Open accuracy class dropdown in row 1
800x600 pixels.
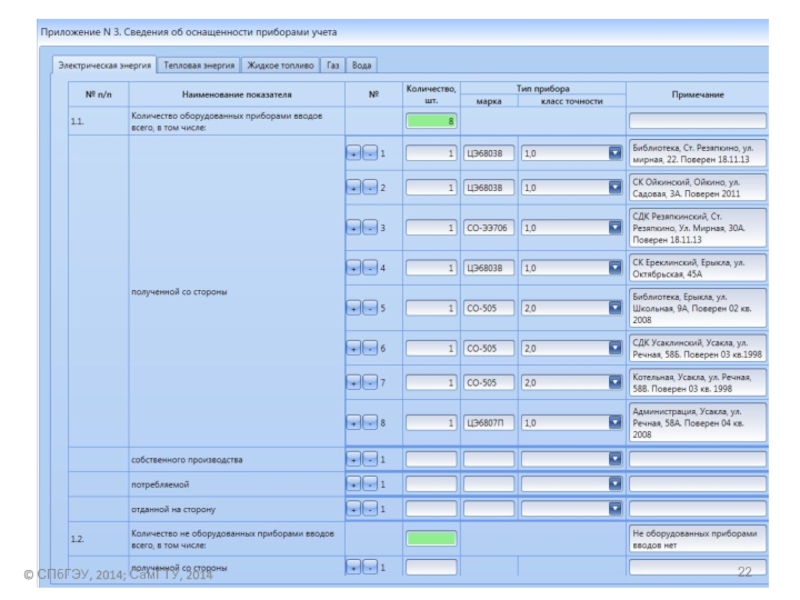[616, 155]
